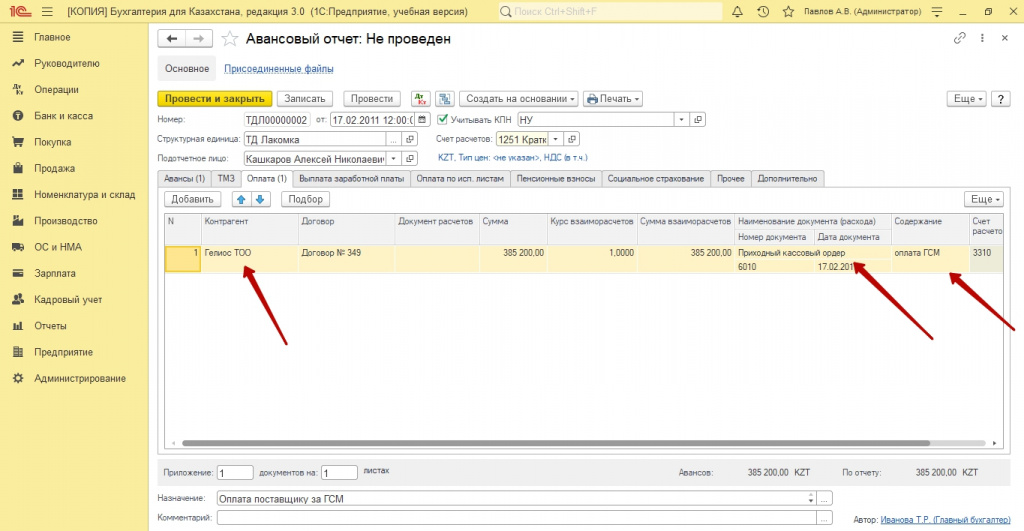This screenshot has height=531, width=1024.
Task: Click Администрирование gear sidebar icon
Action: 18,378
